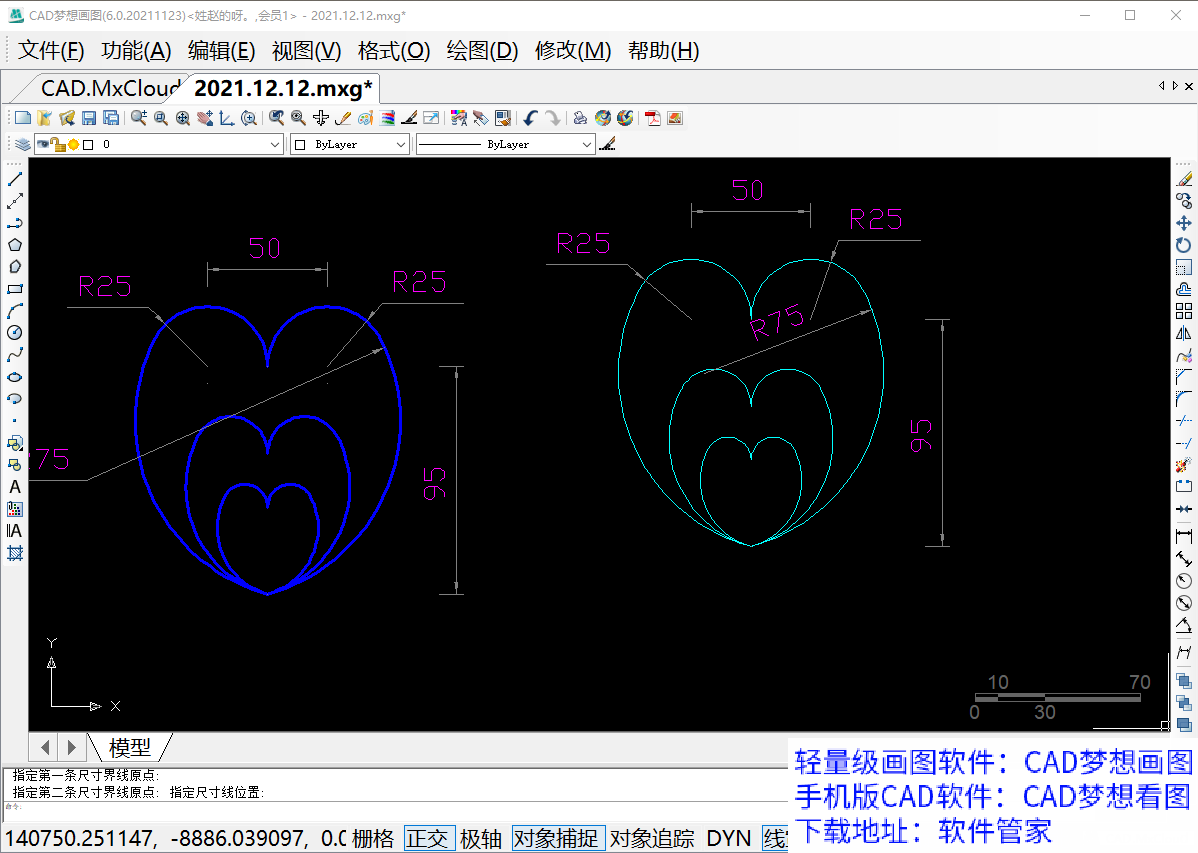Screen dimensions: 1198x853
Task: Open the ByLayer color dropdown
Action: tap(401, 144)
